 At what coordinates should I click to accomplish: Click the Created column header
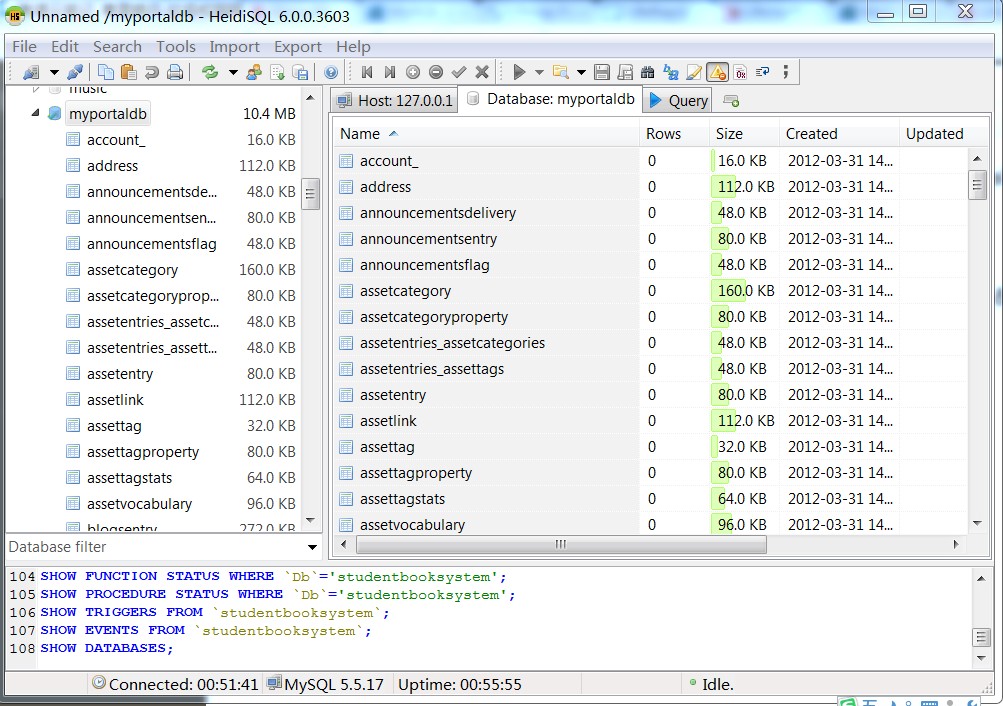pyautogui.click(x=839, y=134)
